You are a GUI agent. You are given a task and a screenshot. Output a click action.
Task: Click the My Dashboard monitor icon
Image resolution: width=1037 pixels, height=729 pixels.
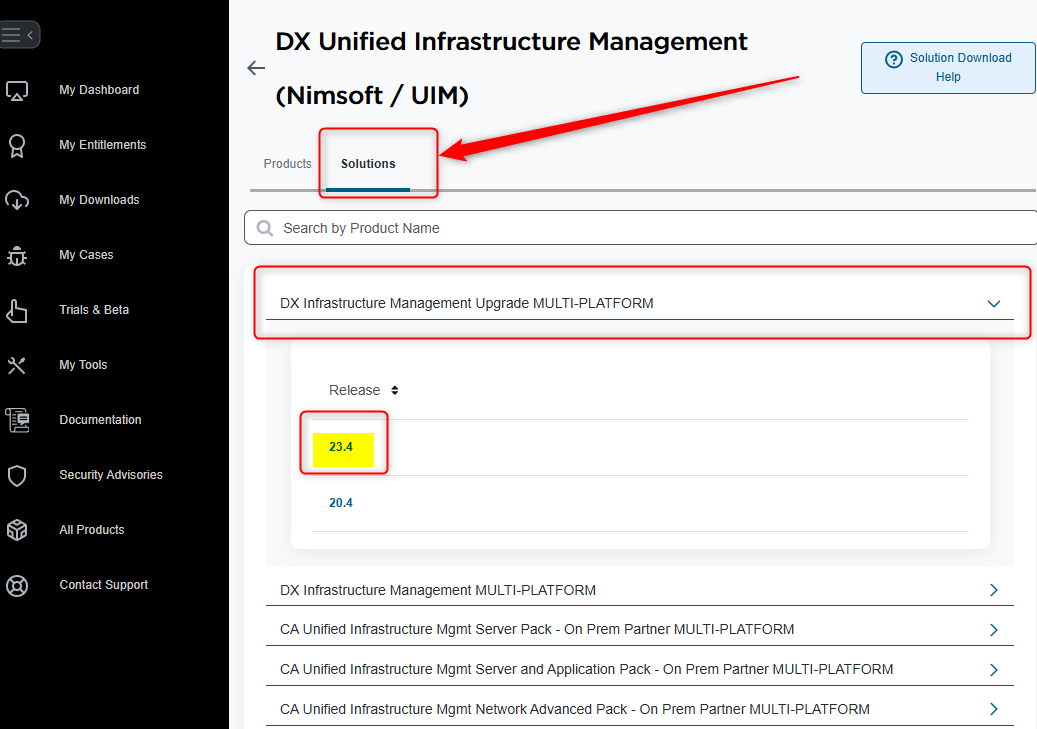[x=17, y=90]
